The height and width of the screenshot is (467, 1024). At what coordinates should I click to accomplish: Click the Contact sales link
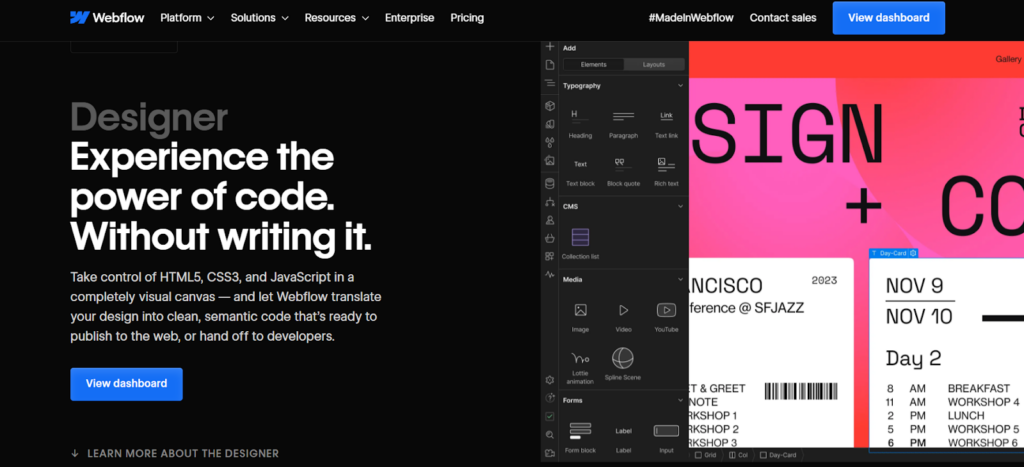(782, 18)
